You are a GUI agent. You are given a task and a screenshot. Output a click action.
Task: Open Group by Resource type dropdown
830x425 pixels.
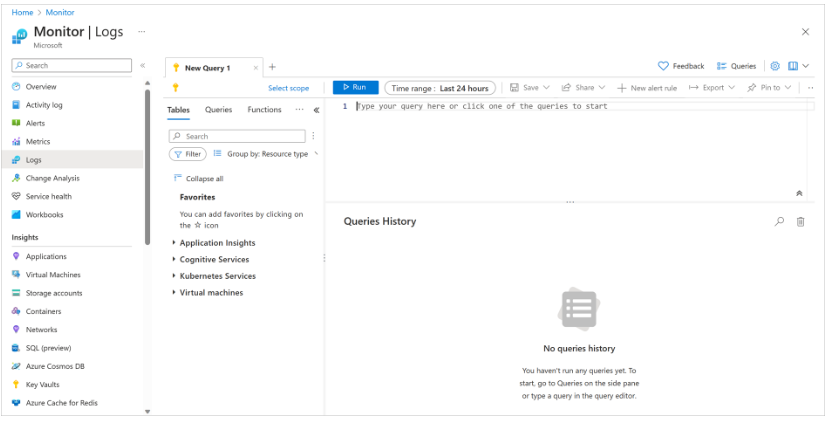(266, 154)
